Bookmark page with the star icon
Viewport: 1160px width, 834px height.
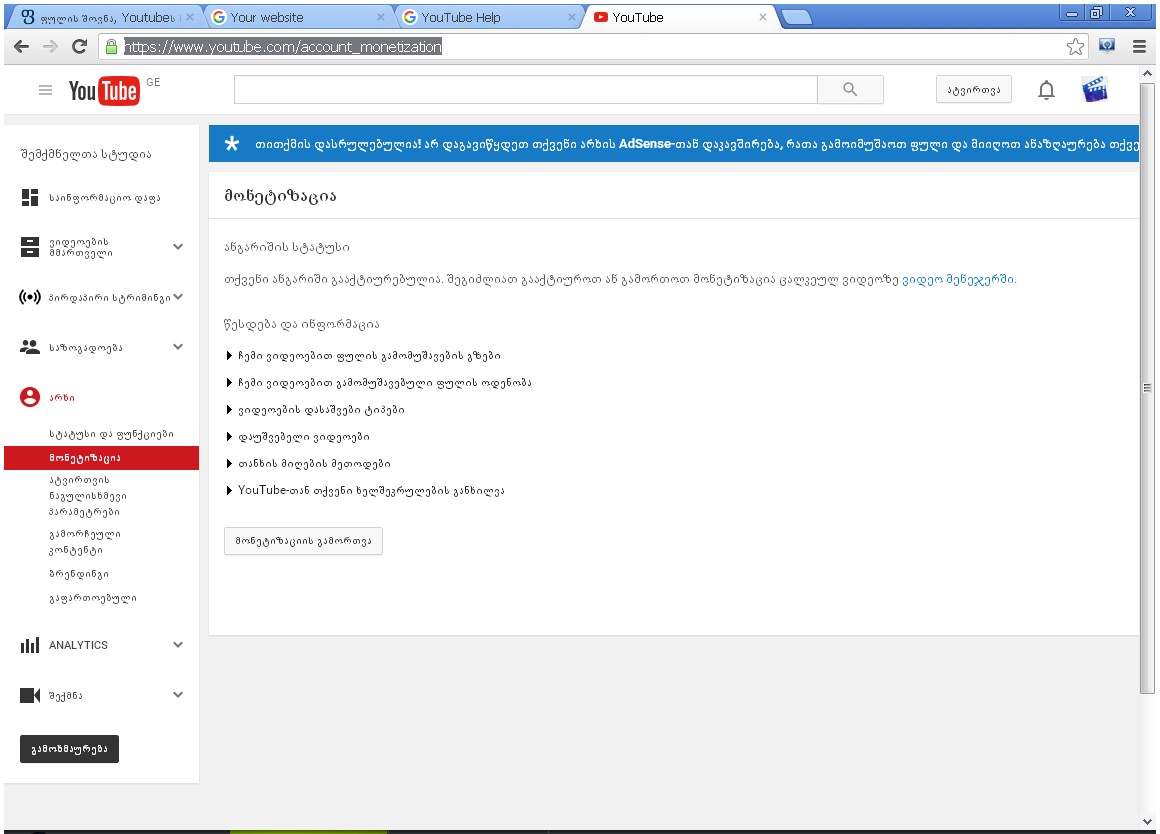(x=1075, y=47)
